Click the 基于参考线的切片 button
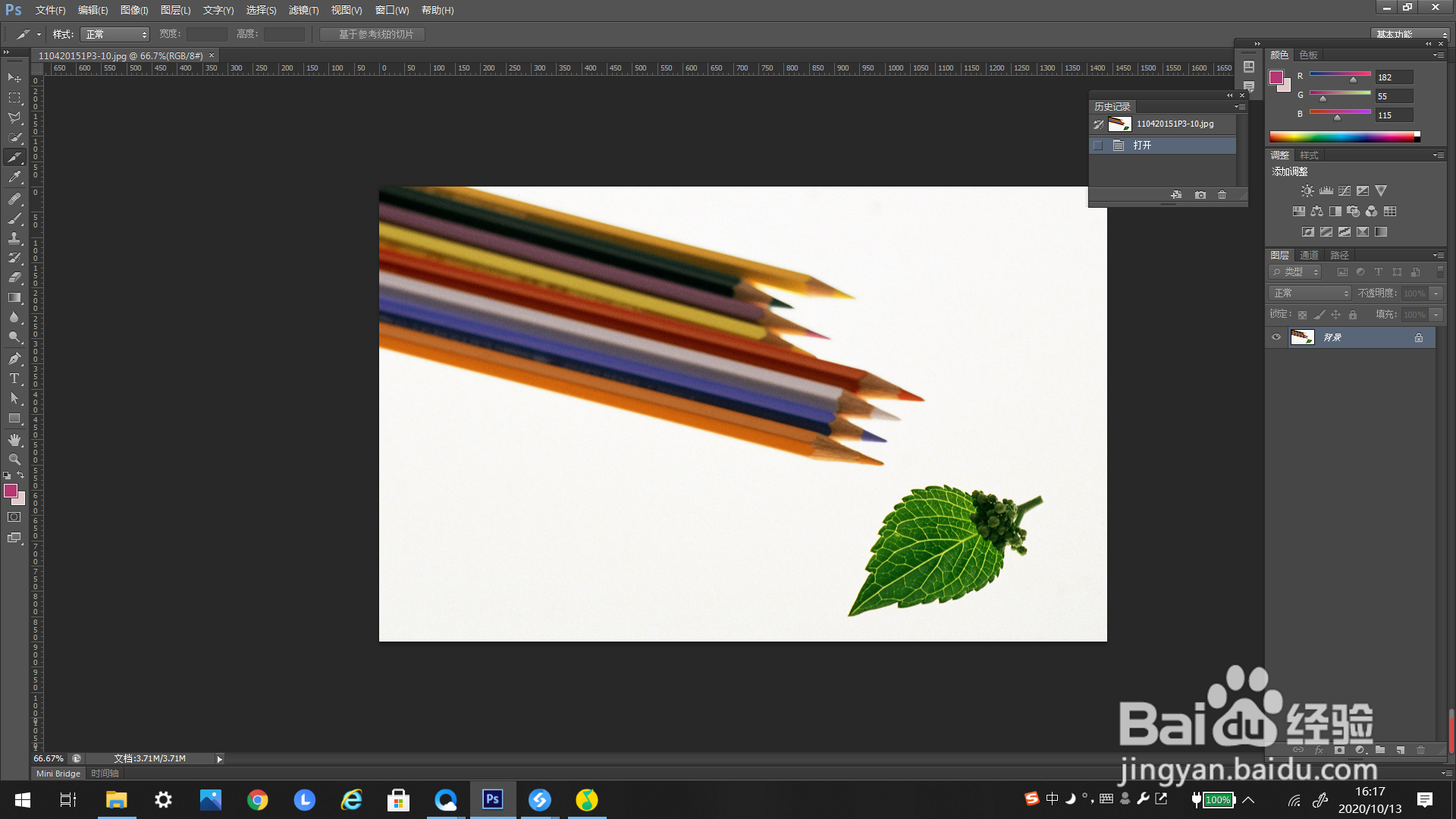This screenshot has width=1456, height=819. tap(372, 34)
